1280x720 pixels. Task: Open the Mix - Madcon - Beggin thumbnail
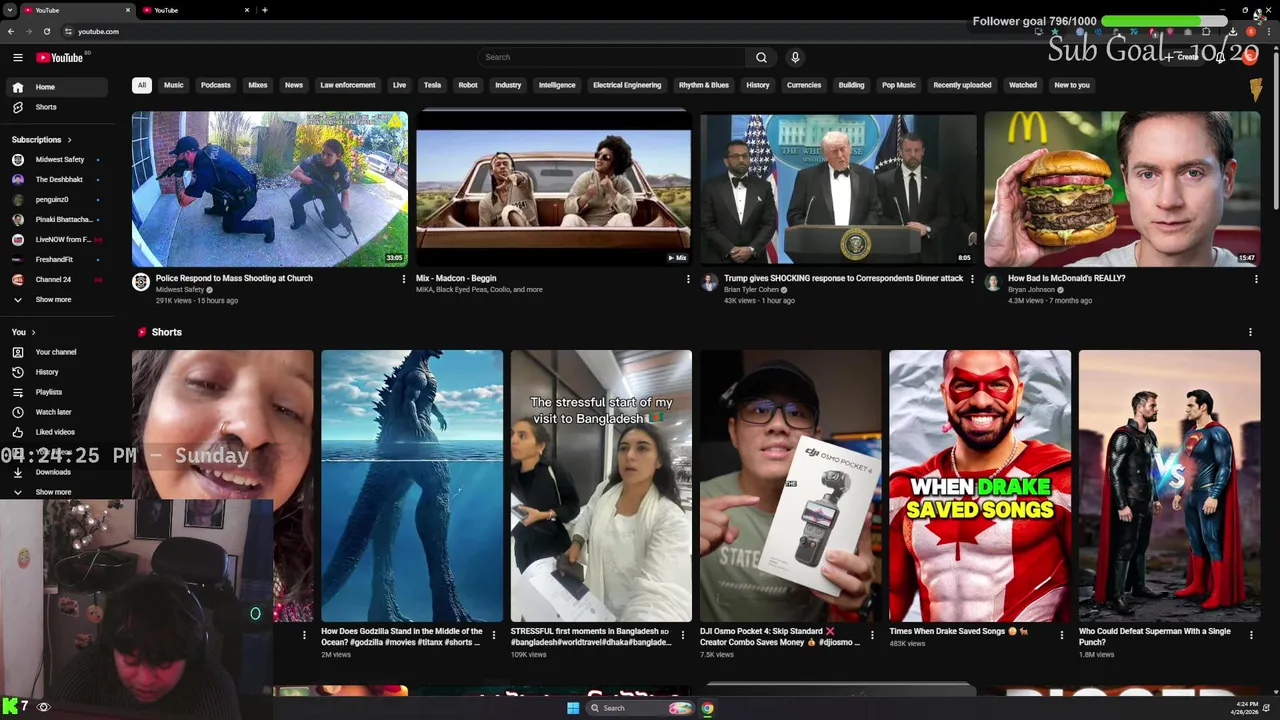tap(553, 189)
